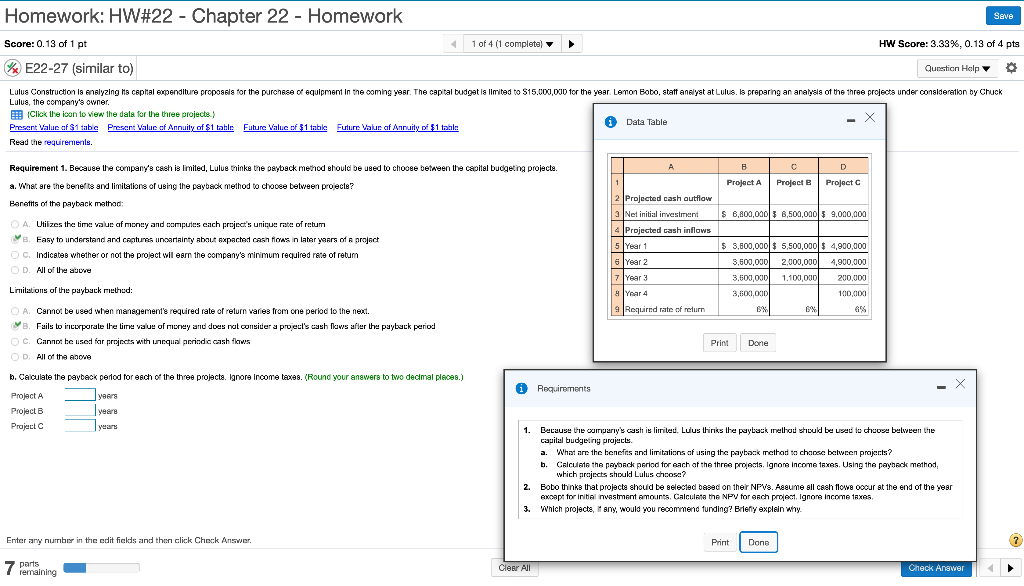Viewport: 1024px width, 586px height.
Task: Open the '1 of 4 (1 complete)' dropdown
Action: (x=512, y=44)
